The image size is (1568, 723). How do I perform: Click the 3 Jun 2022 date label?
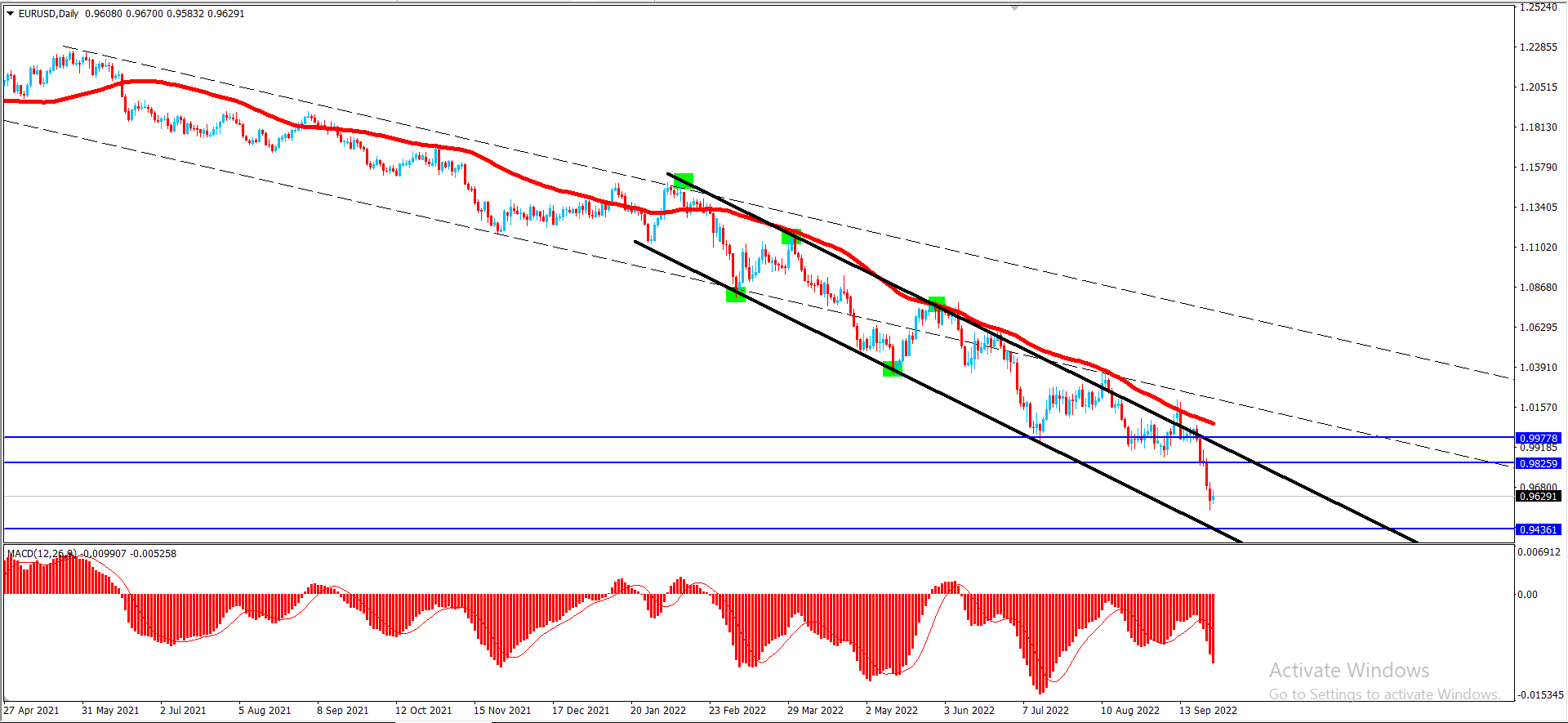pos(969,710)
